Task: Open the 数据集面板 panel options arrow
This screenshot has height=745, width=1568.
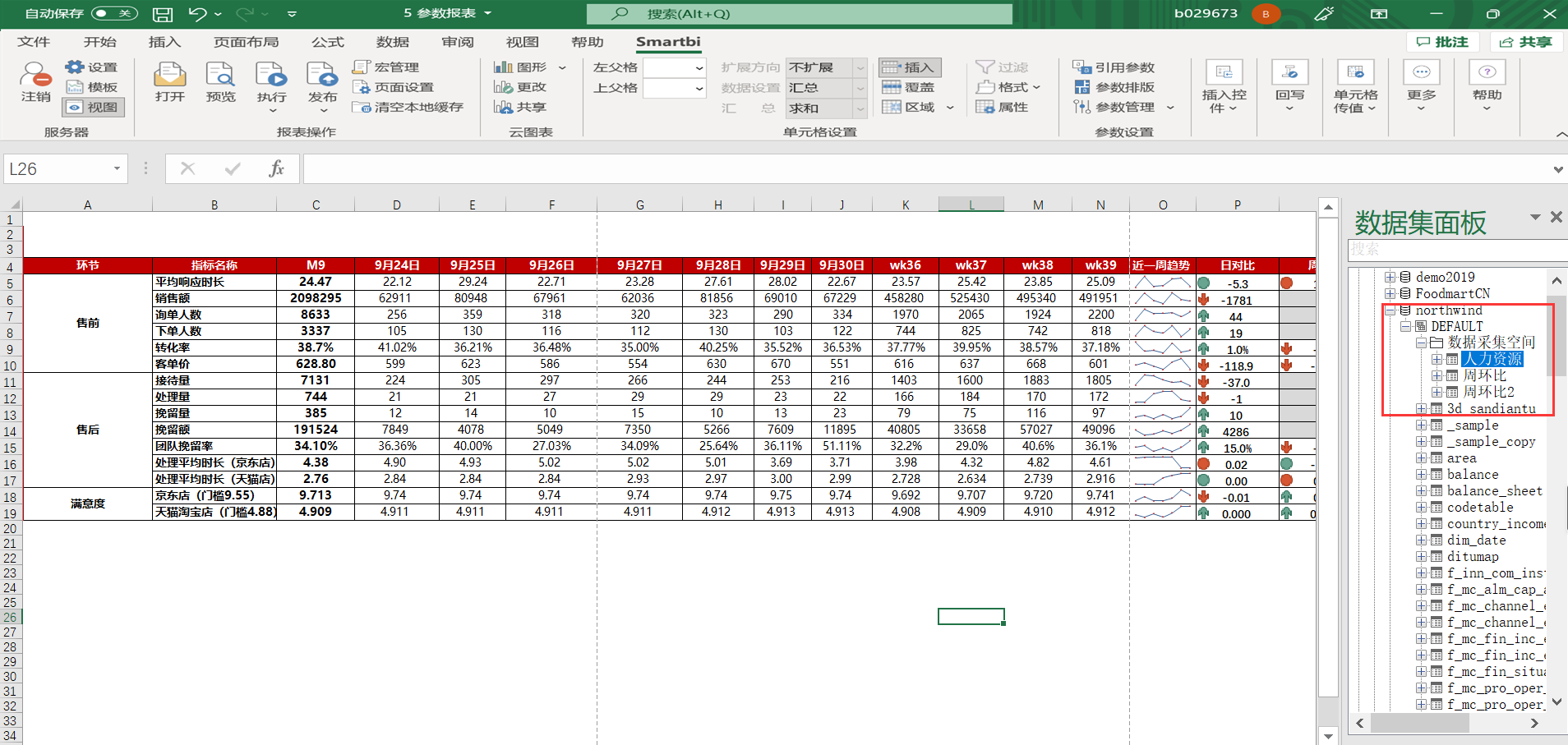Action: pyautogui.click(x=1535, y=217)
